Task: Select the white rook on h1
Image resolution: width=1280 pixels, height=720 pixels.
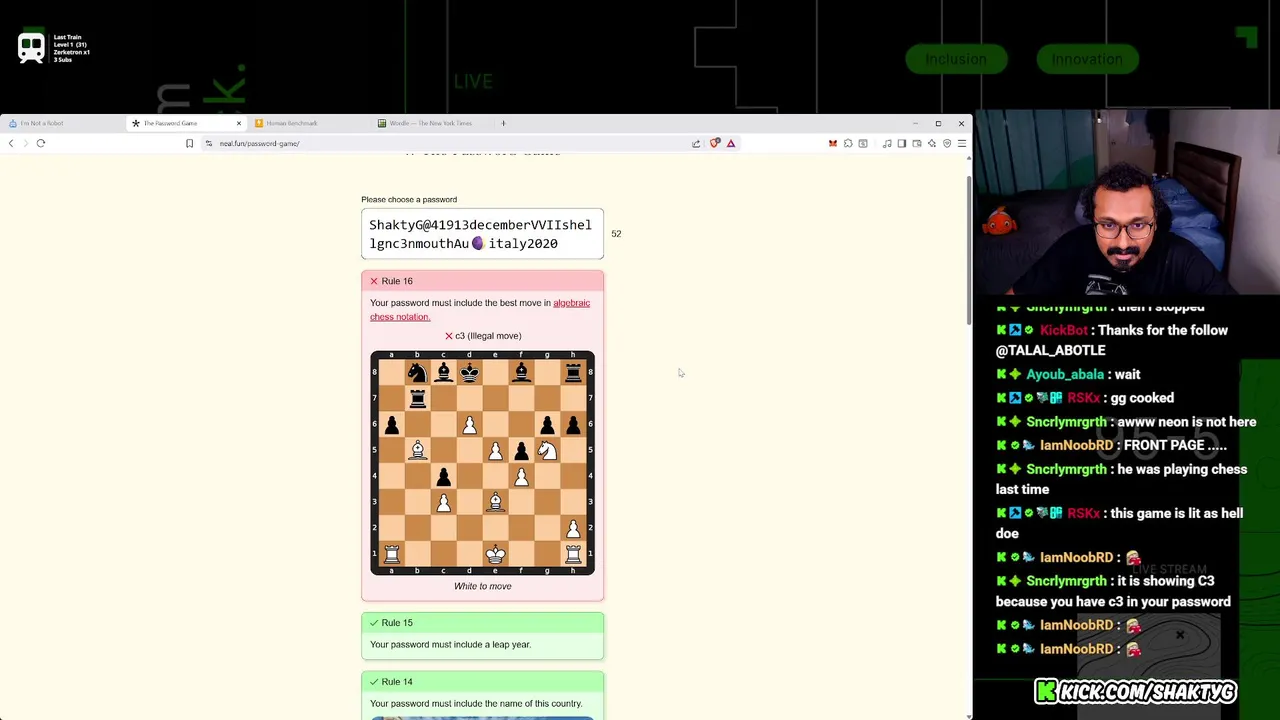Action: point(573,553)
